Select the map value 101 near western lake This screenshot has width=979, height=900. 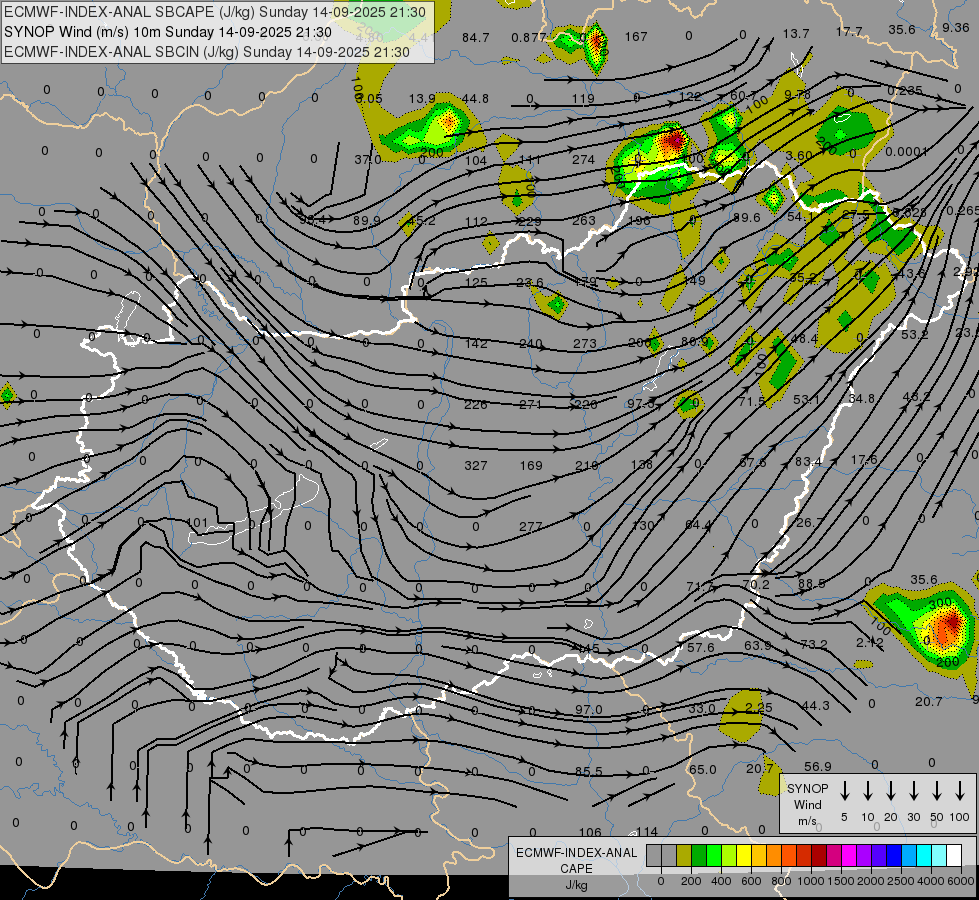point(197,522)
